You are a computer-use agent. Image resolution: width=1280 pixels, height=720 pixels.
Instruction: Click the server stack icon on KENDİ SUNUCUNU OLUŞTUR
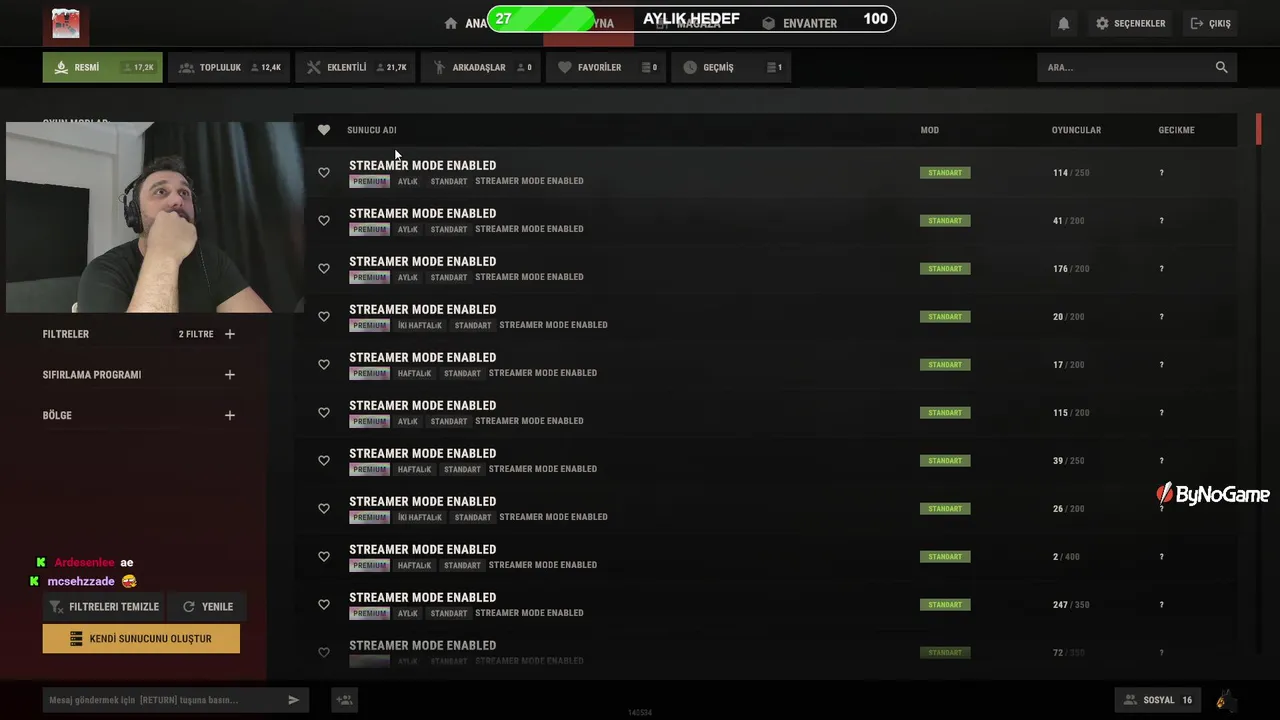click(x=76, y=638)
